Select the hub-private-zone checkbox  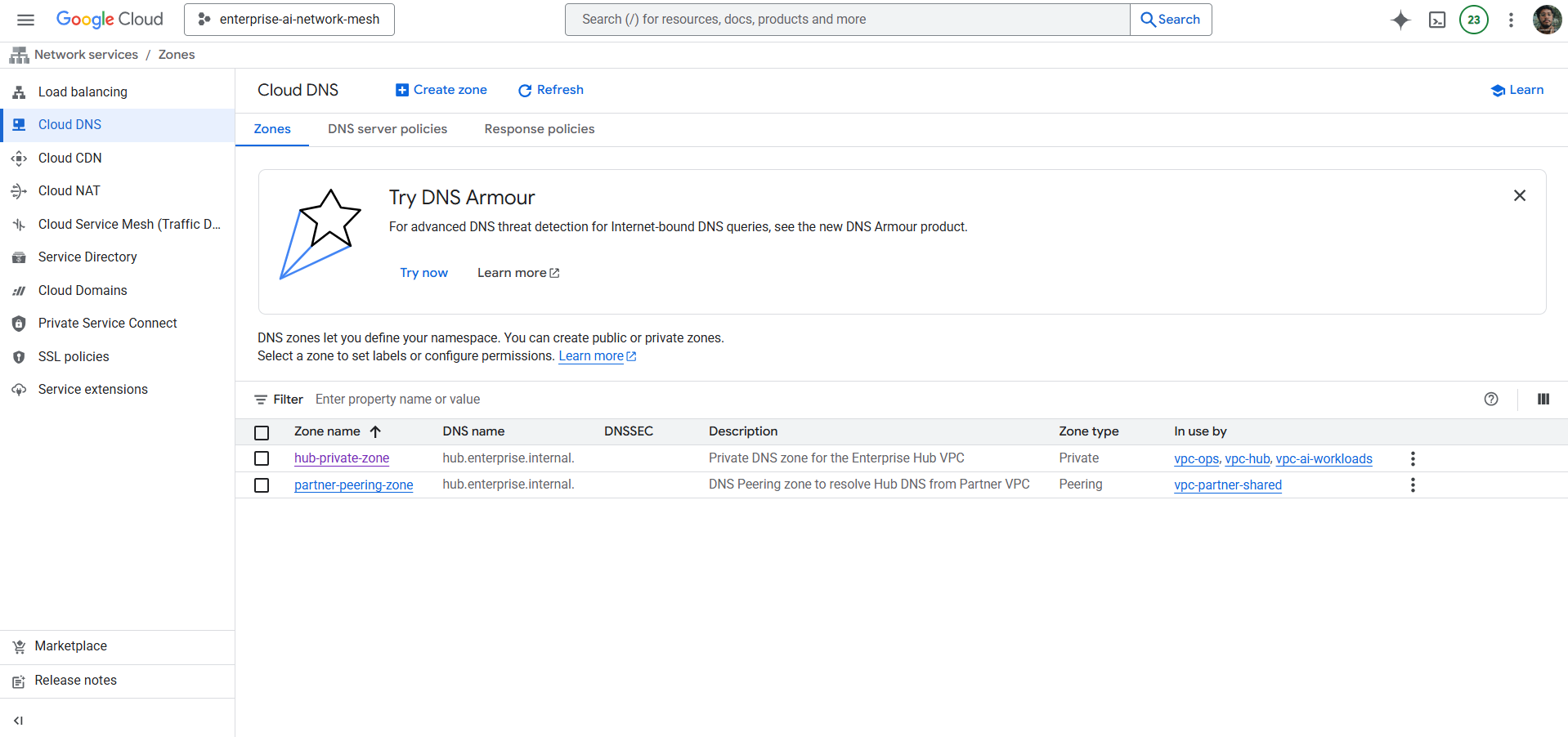[262, 458]
